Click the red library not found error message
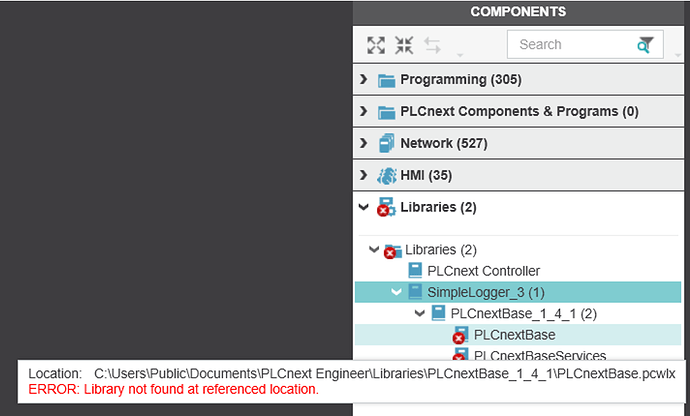This screenshot has width=690, height=416. tap(173, 390)
